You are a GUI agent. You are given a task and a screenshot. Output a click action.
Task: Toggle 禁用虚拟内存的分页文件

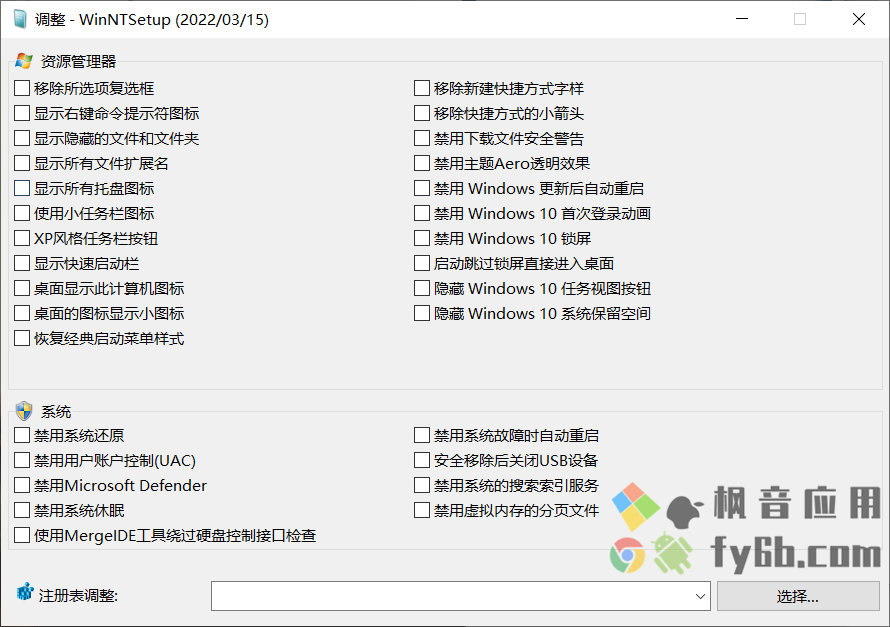tap(422, 510)
